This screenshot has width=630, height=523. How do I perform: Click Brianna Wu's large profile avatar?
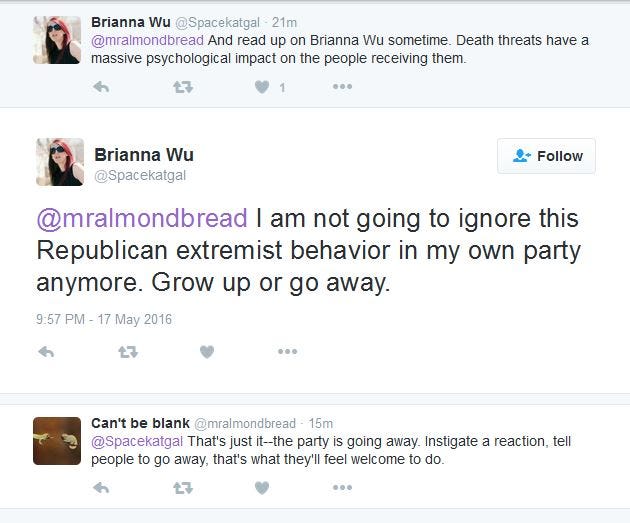point(60,162)
